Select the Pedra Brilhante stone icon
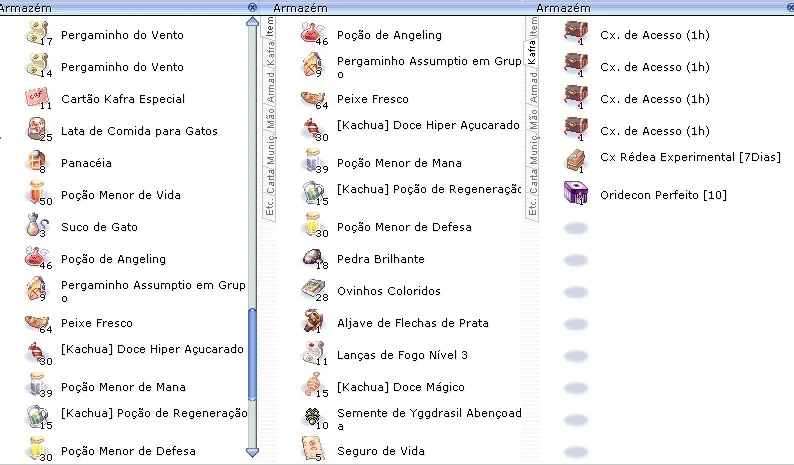The image size is (794, 465). pyautogui.click(x=314, y=257)
